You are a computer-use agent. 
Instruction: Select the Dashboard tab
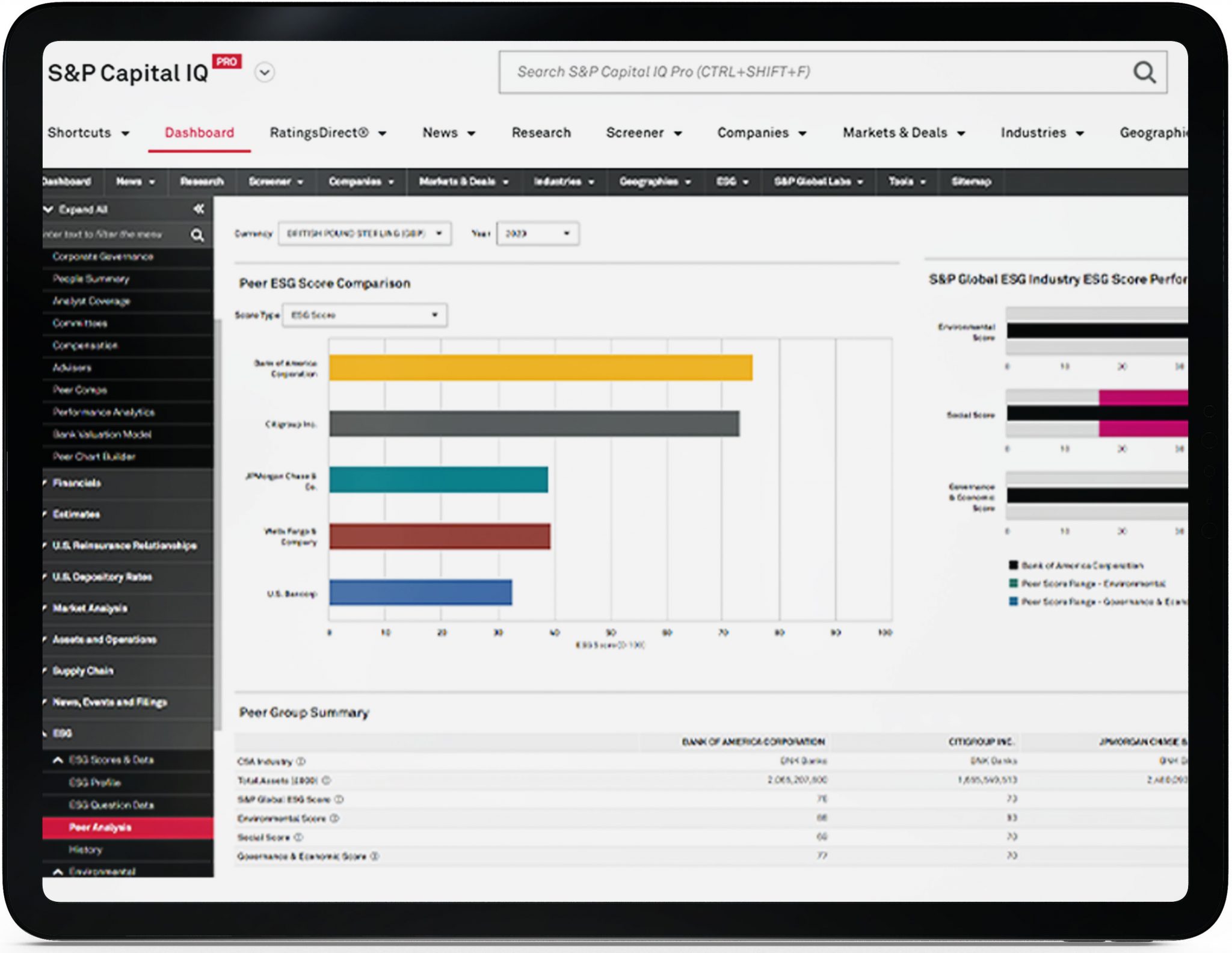(x=199, y=132)
